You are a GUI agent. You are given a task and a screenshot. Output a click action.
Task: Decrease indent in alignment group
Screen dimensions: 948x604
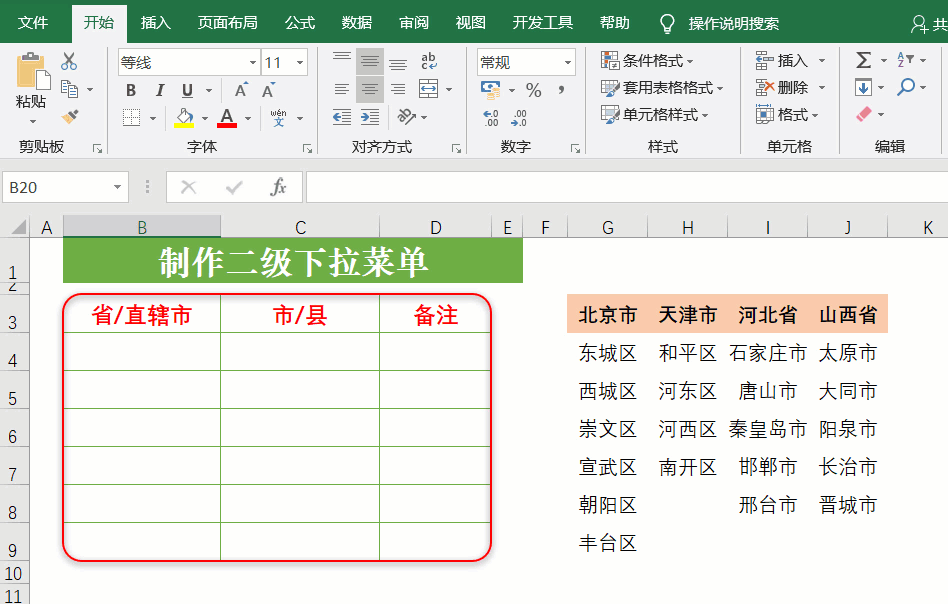pyautogui.click(x=342, y=117)
